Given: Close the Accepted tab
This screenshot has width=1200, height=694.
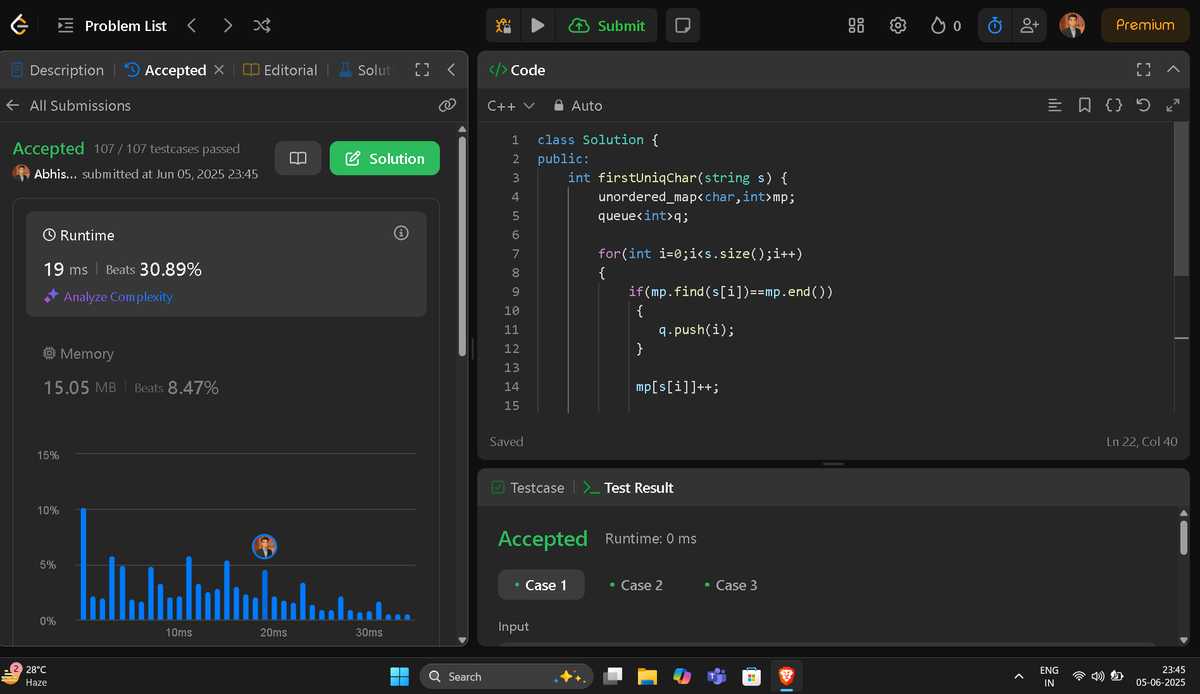Looking at the screenshot, I should 218,70.
